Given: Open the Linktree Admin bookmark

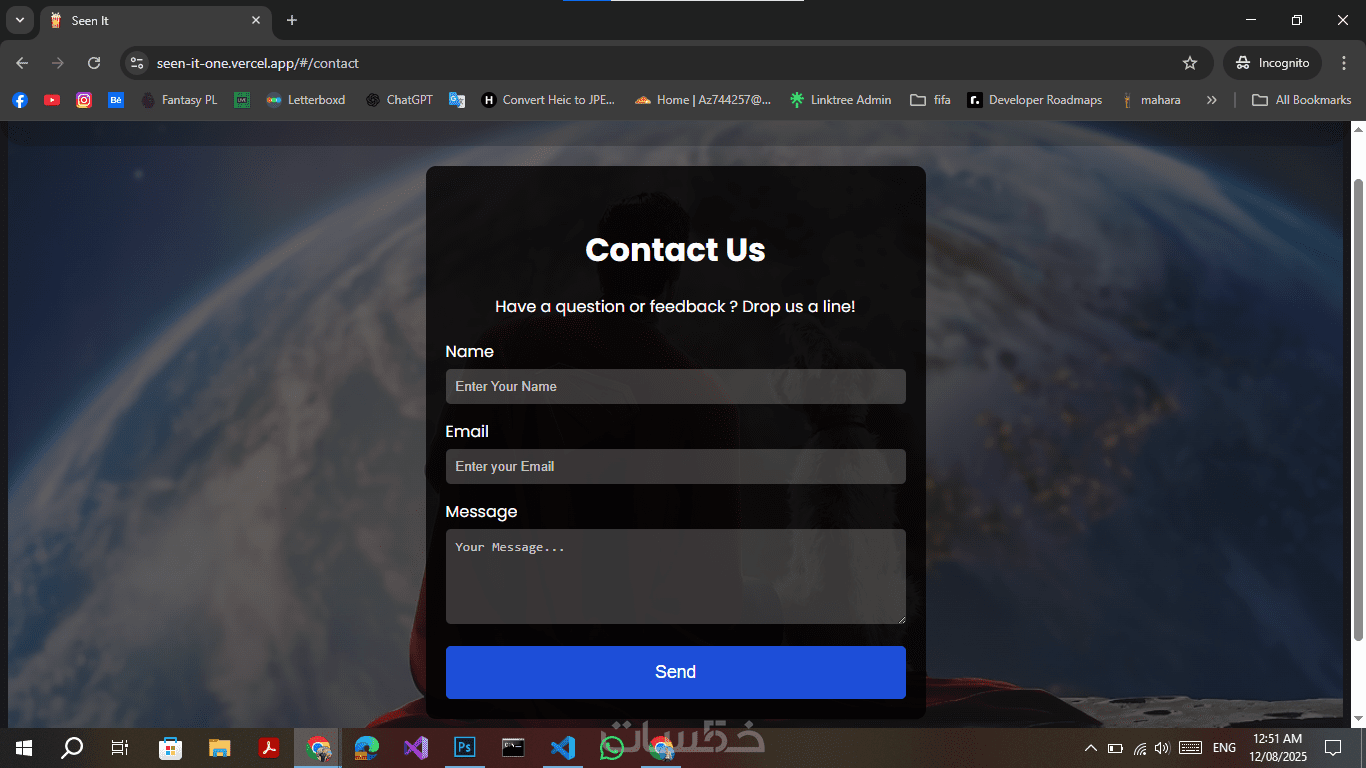Looking at the screenshot, I should [841, 100].
